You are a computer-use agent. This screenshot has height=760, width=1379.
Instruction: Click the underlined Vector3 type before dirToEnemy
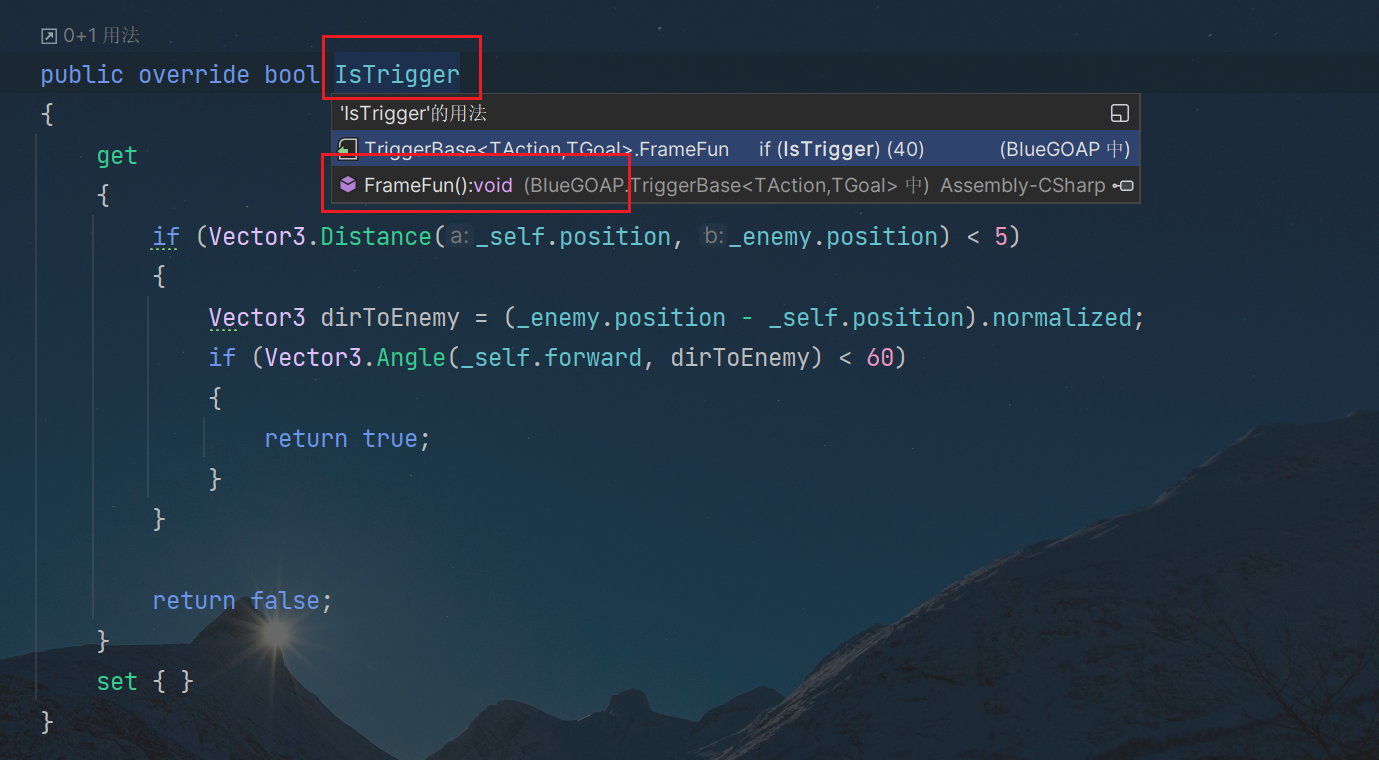(257, 318)
